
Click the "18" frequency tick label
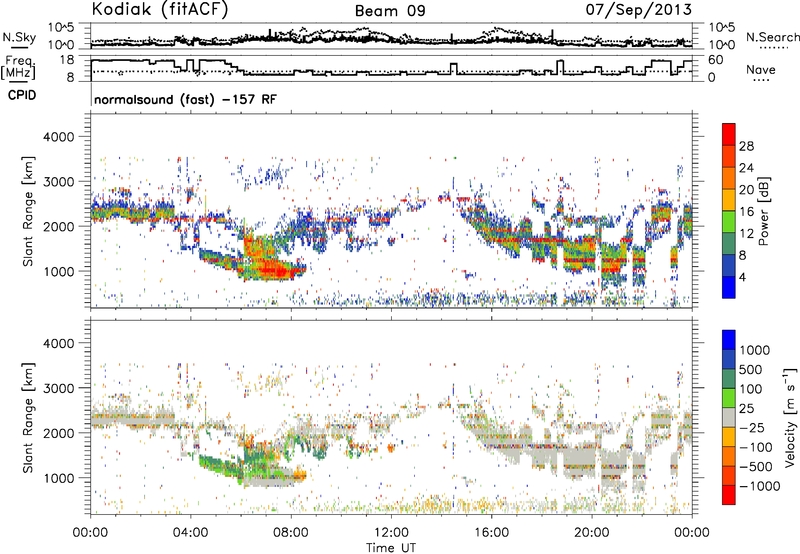(x=67, y=60)
